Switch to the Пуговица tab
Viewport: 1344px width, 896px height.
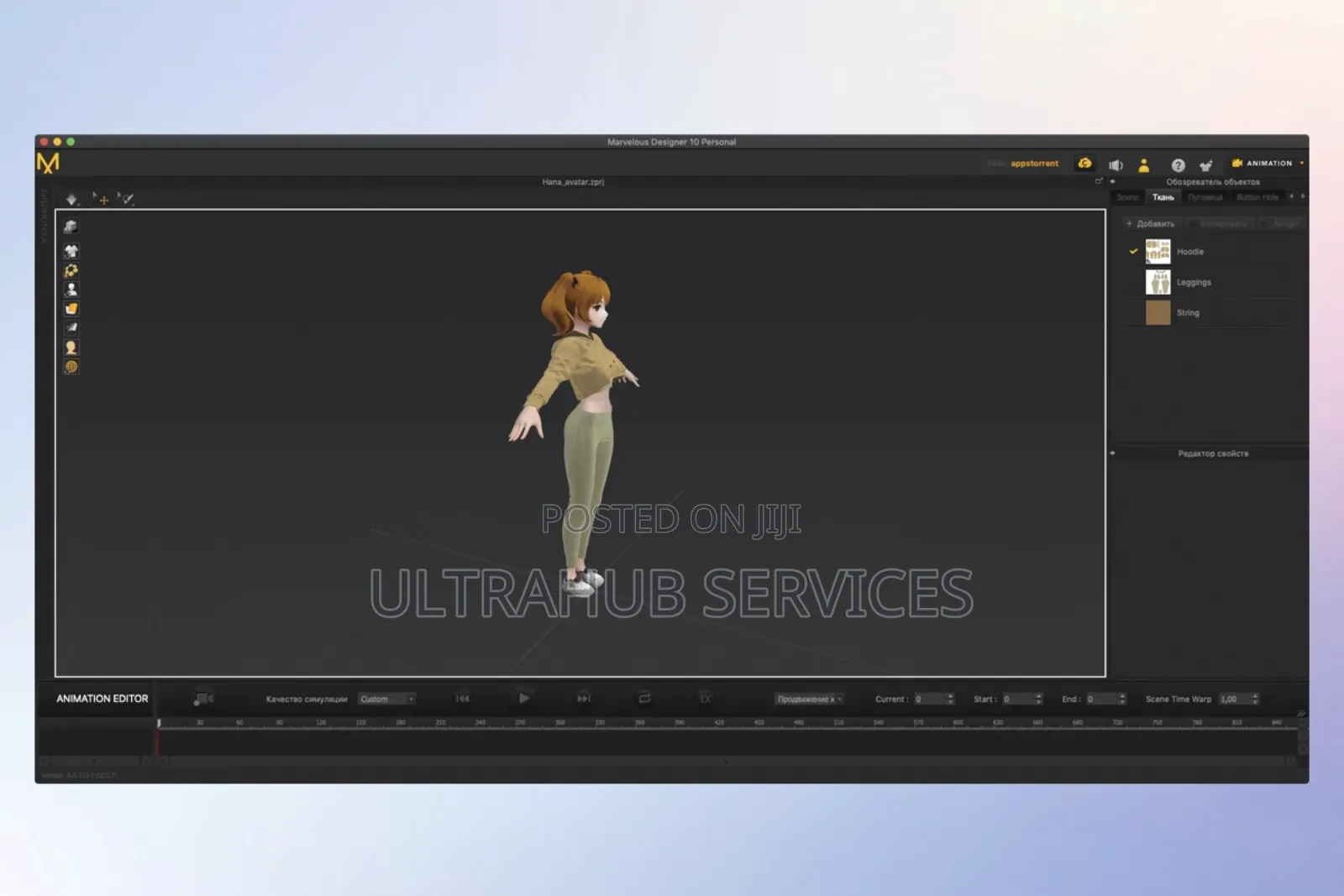pos(1205,197)
